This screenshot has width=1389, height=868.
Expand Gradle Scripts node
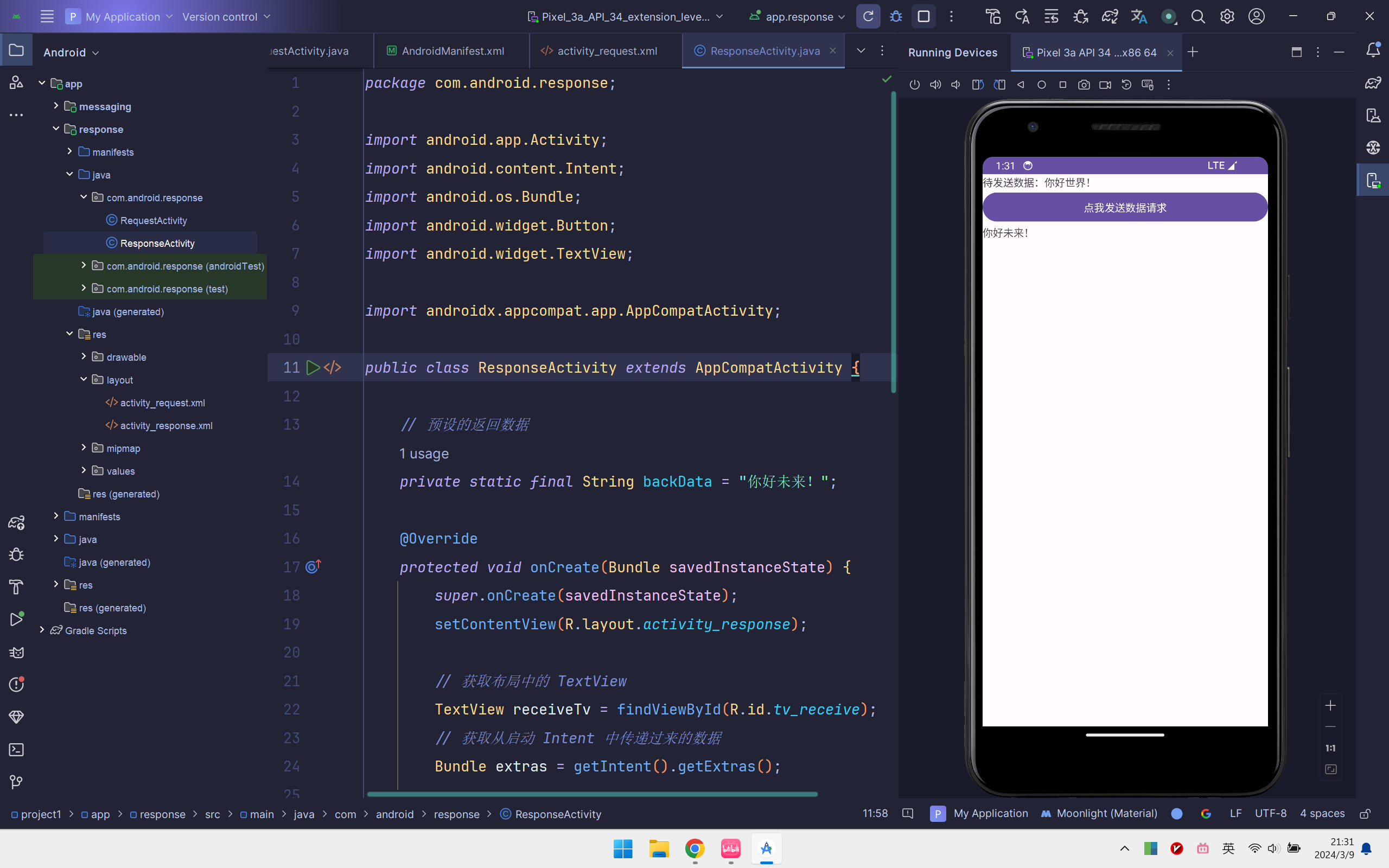42,630
